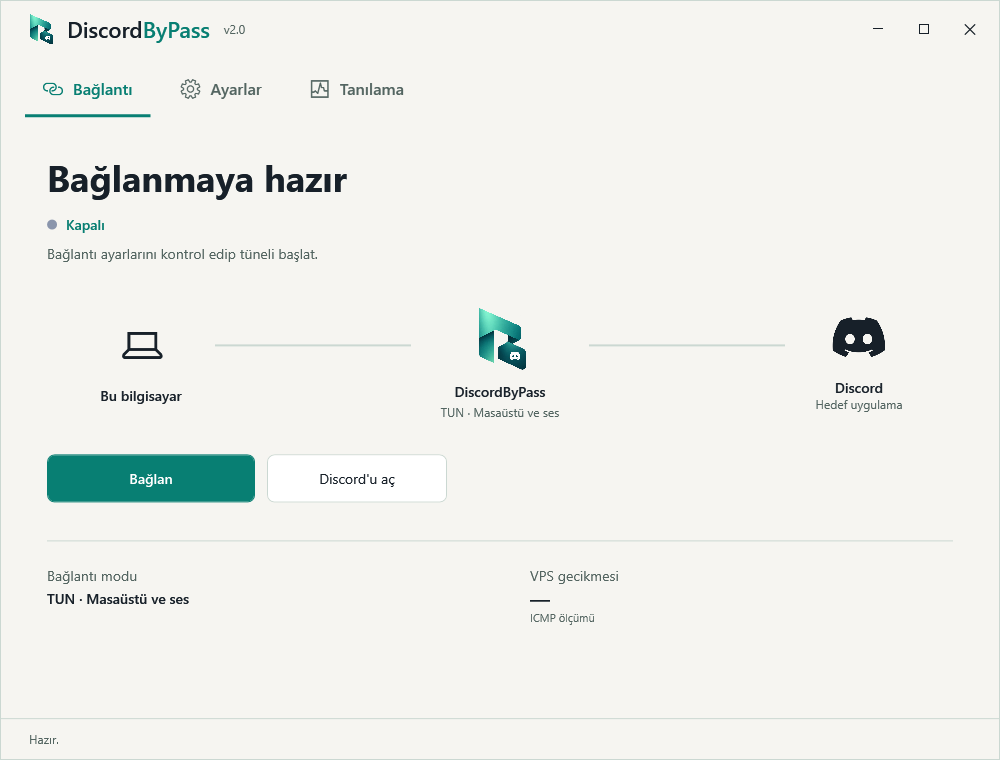1000x760 pixels.
Task: Click the VPS gecikmesi latency reading
Action: [540, 600]
